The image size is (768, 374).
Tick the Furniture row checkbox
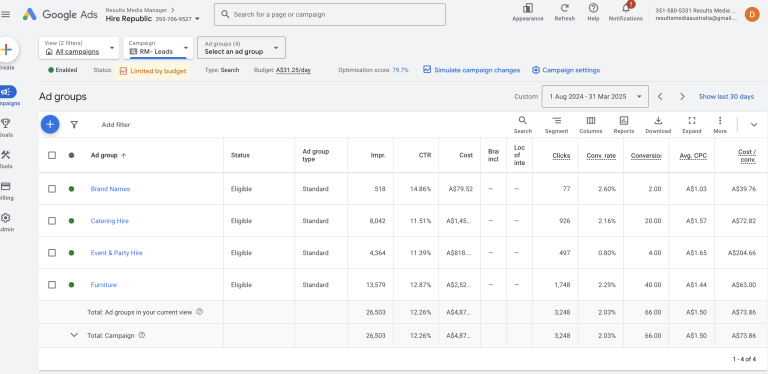coord(52,284)
